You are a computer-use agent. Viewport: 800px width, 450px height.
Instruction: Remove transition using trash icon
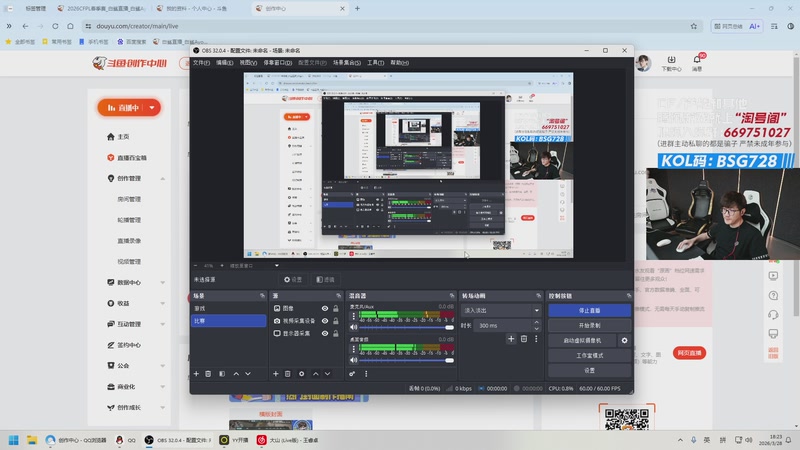tap(524, 339)
